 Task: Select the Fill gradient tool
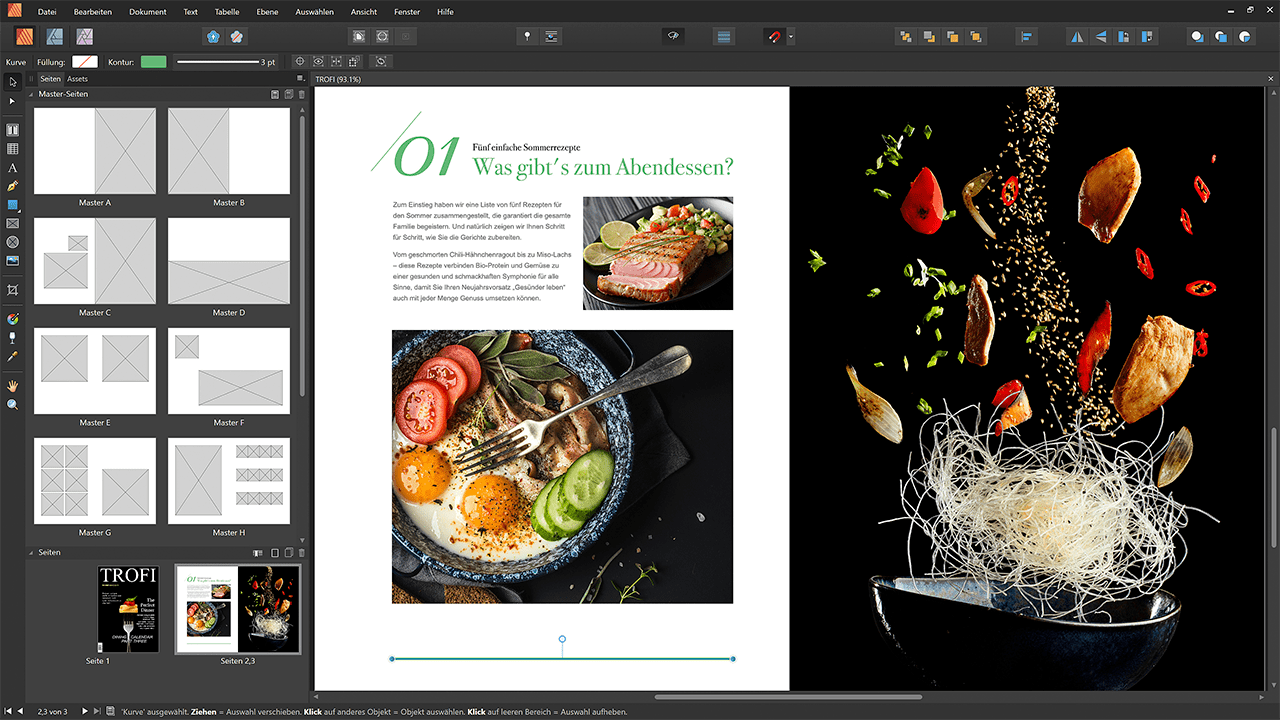pyautogui.click(x=13, y=319)
